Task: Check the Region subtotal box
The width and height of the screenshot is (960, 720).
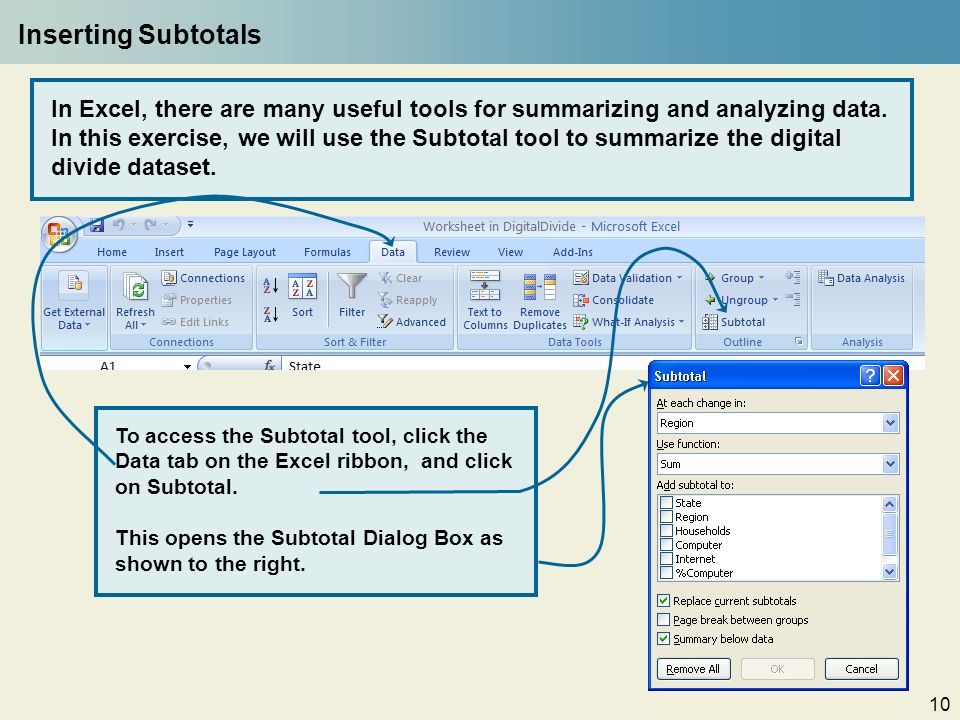Action: (667, 517)
